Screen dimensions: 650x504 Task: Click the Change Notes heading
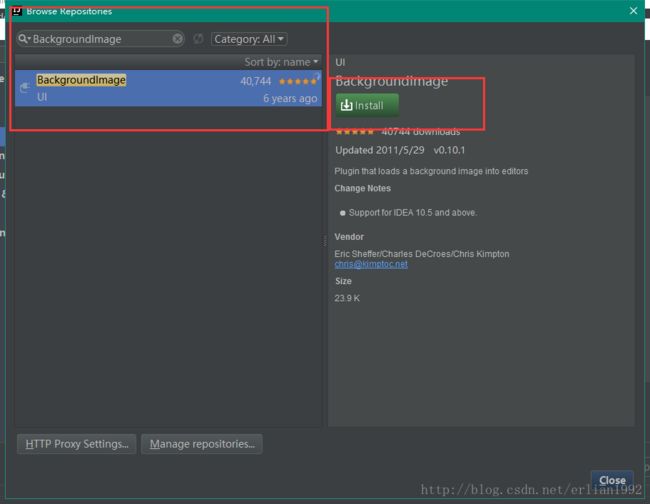coord(363,188)
